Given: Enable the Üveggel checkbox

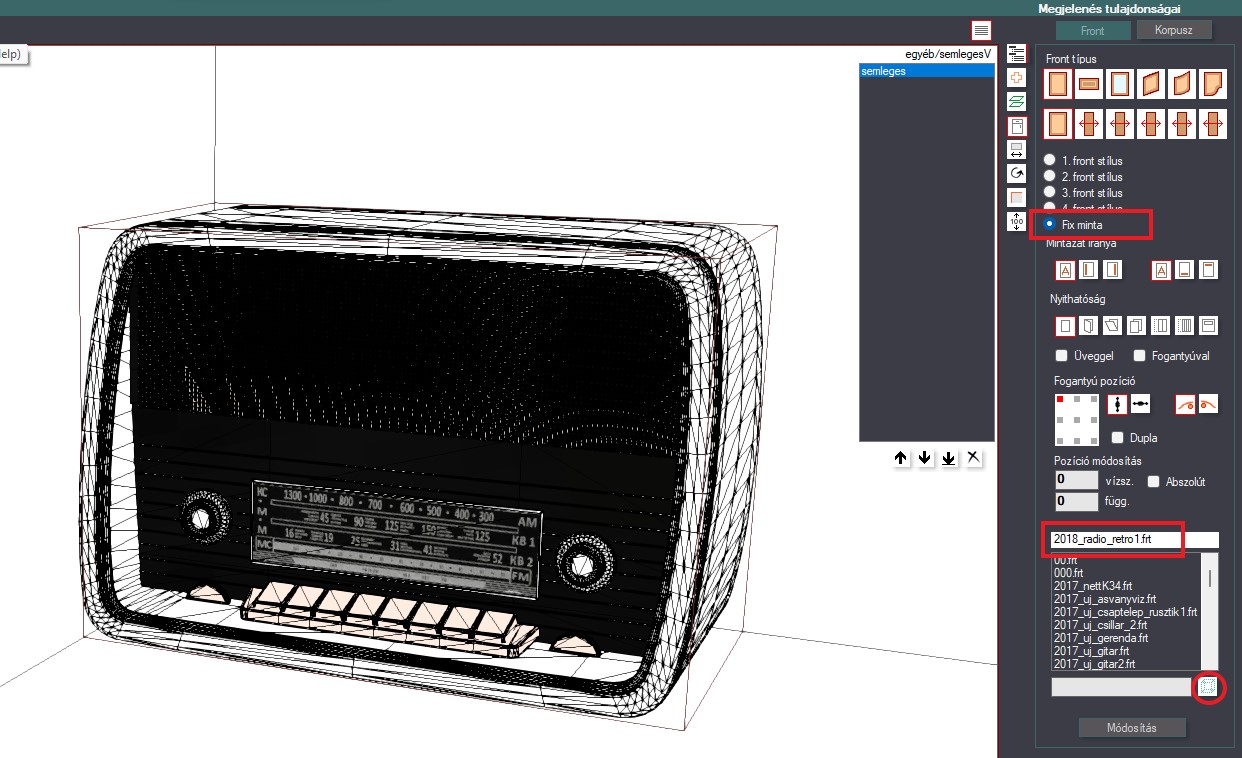Looking at the screenshot, I should [1062, 356].
